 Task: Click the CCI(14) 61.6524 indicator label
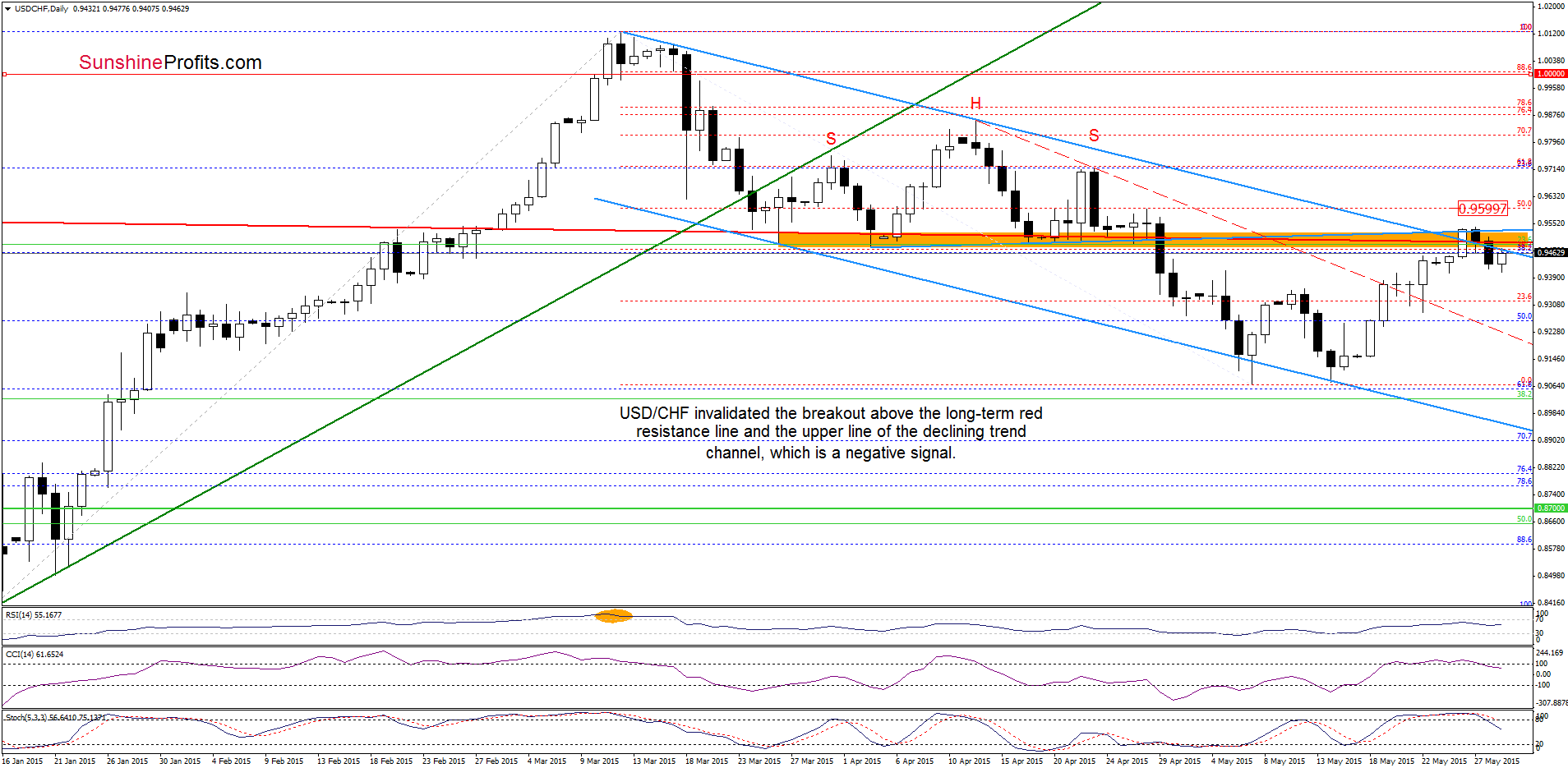click(35, 655)
